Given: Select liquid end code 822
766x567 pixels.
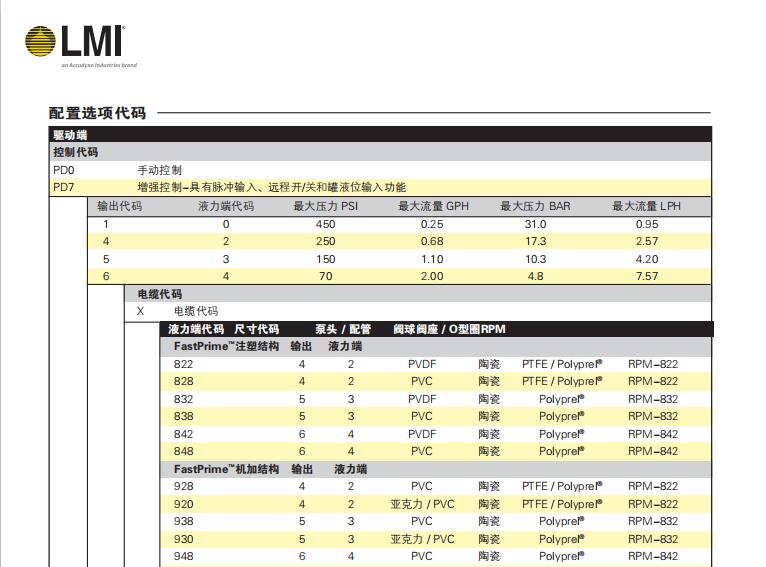Looking at the screenshot, I should click(x=183, y=364).
